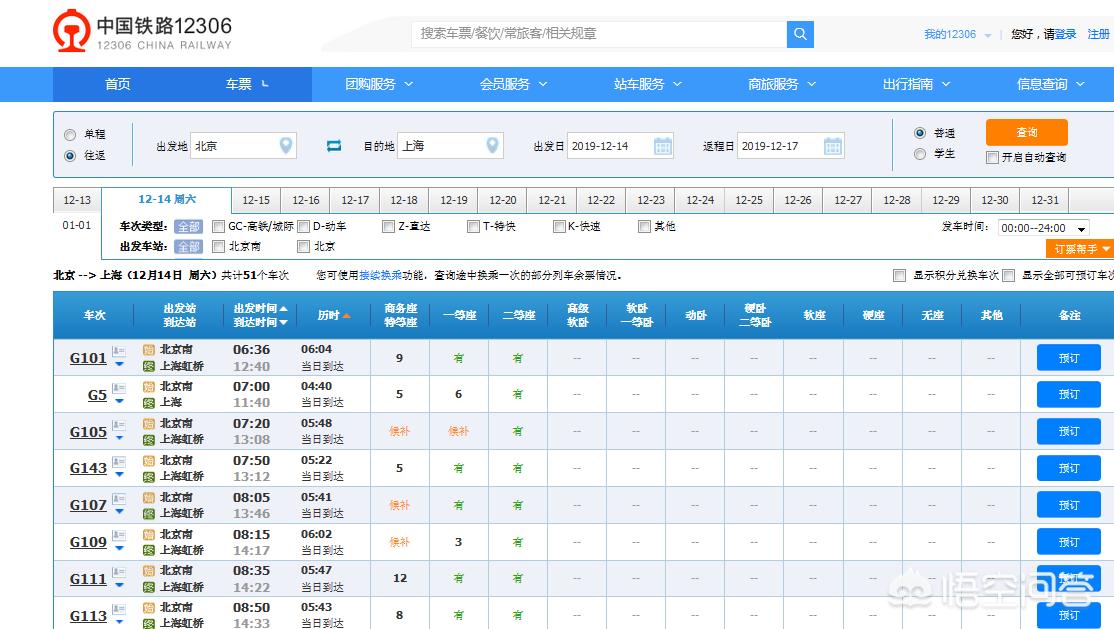The width and height of the screenshot is (1114, 629).
Task: Switch to the 12-31 date tab
Action: pyautogui.click(x=1044, y=200)
